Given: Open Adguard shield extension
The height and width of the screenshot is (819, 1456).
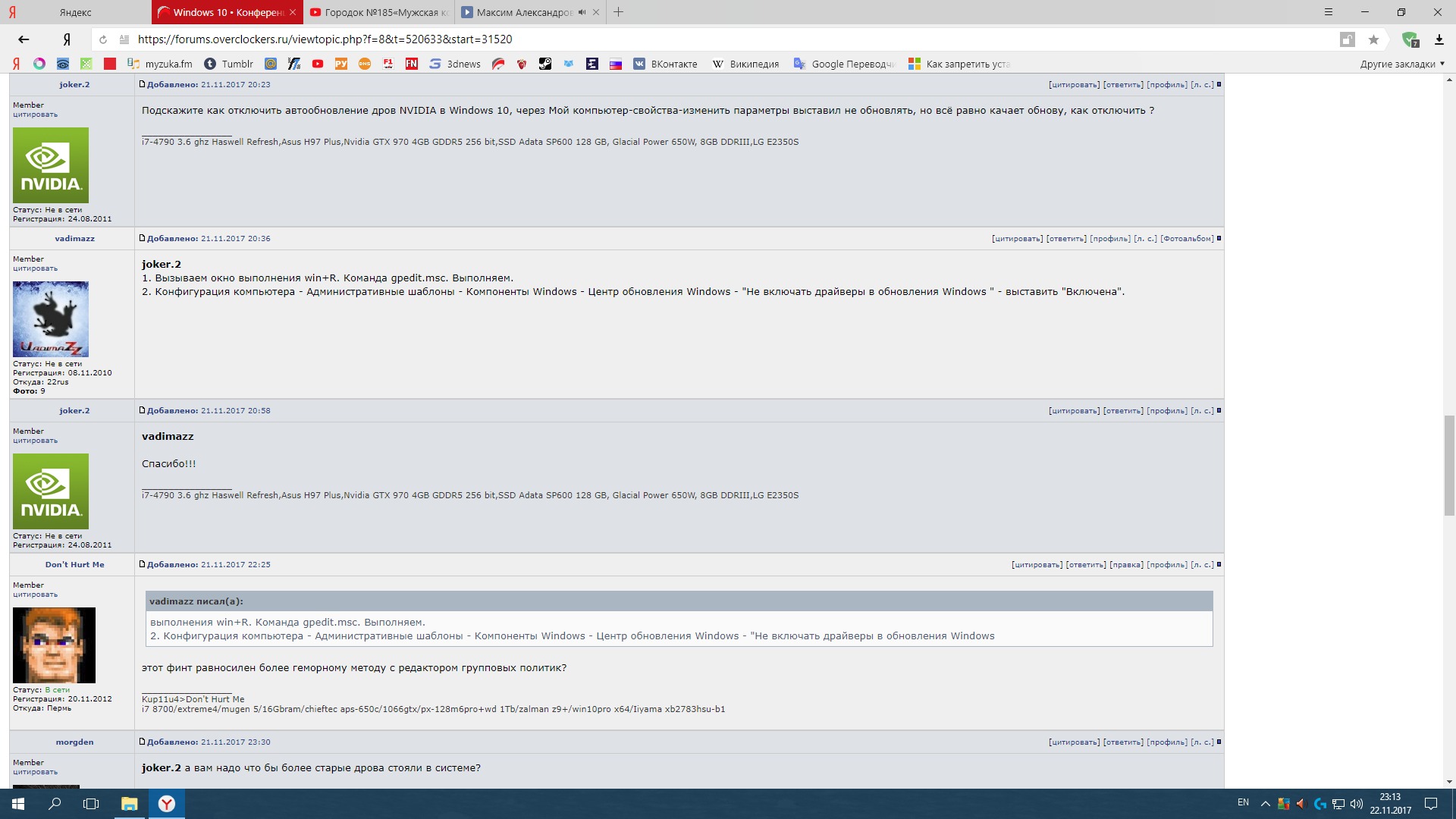Looking at the screenshot, I should point(1410,39).
